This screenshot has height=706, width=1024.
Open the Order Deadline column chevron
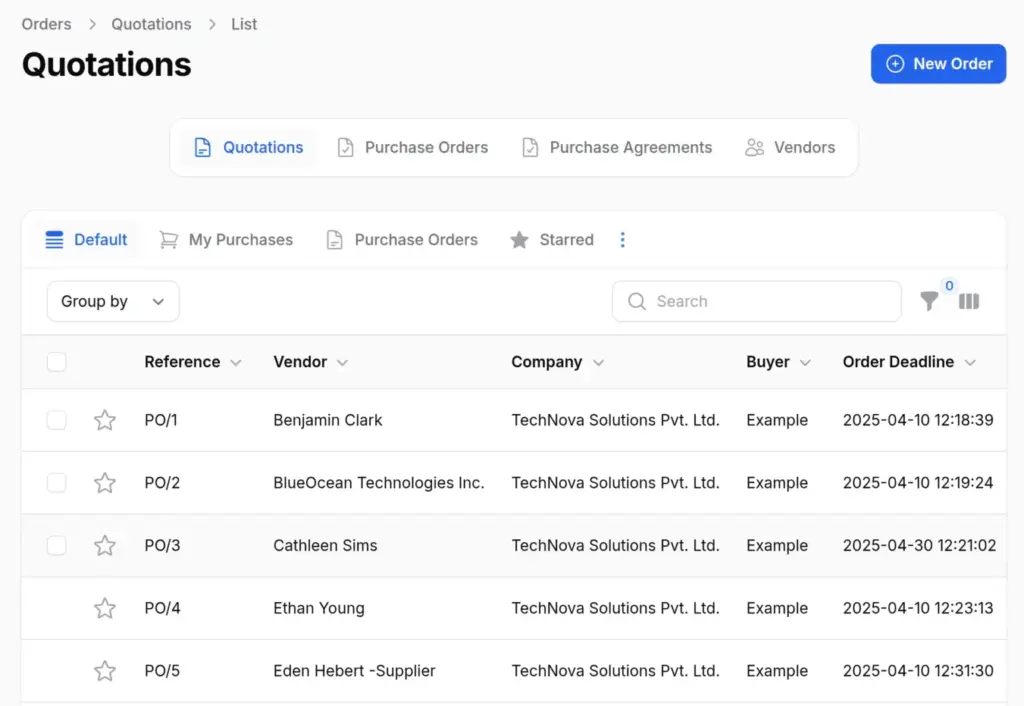[x=970, y=363]
